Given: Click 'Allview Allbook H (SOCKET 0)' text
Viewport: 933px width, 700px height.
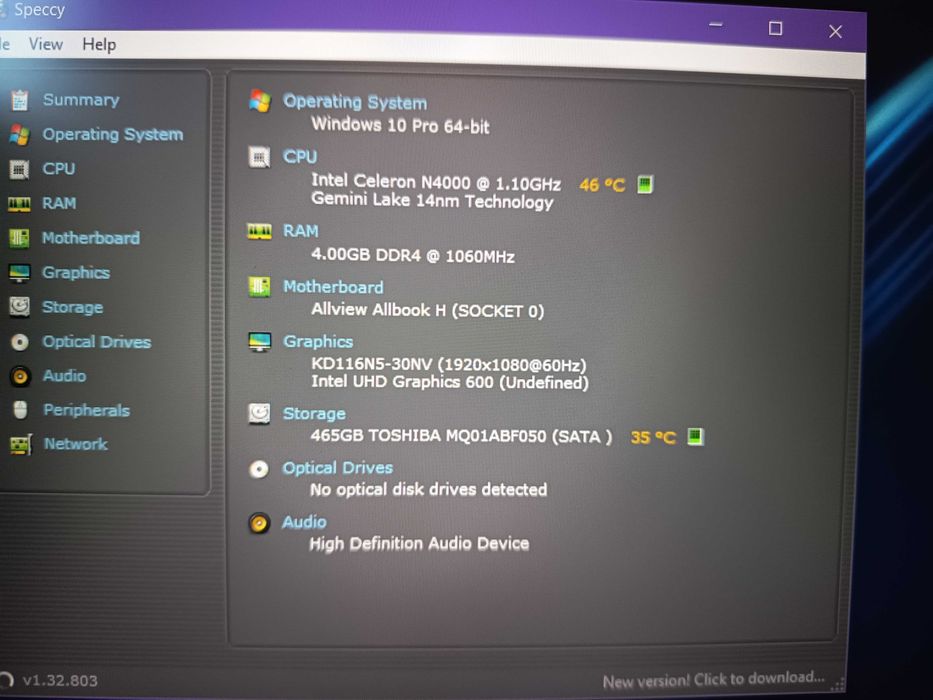Looking at the screenshot, I should (428, 310).
